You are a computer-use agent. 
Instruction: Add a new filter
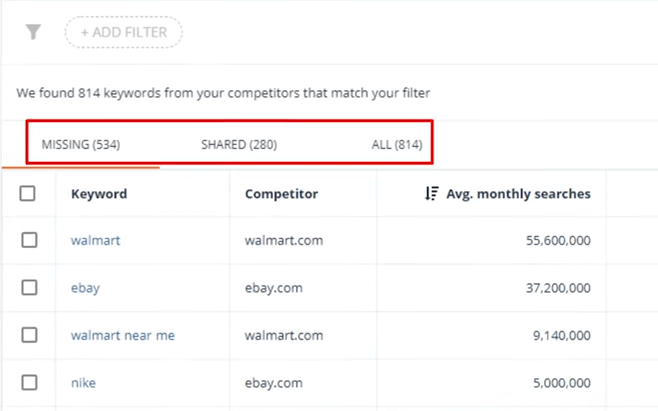[x=123, y=32]
